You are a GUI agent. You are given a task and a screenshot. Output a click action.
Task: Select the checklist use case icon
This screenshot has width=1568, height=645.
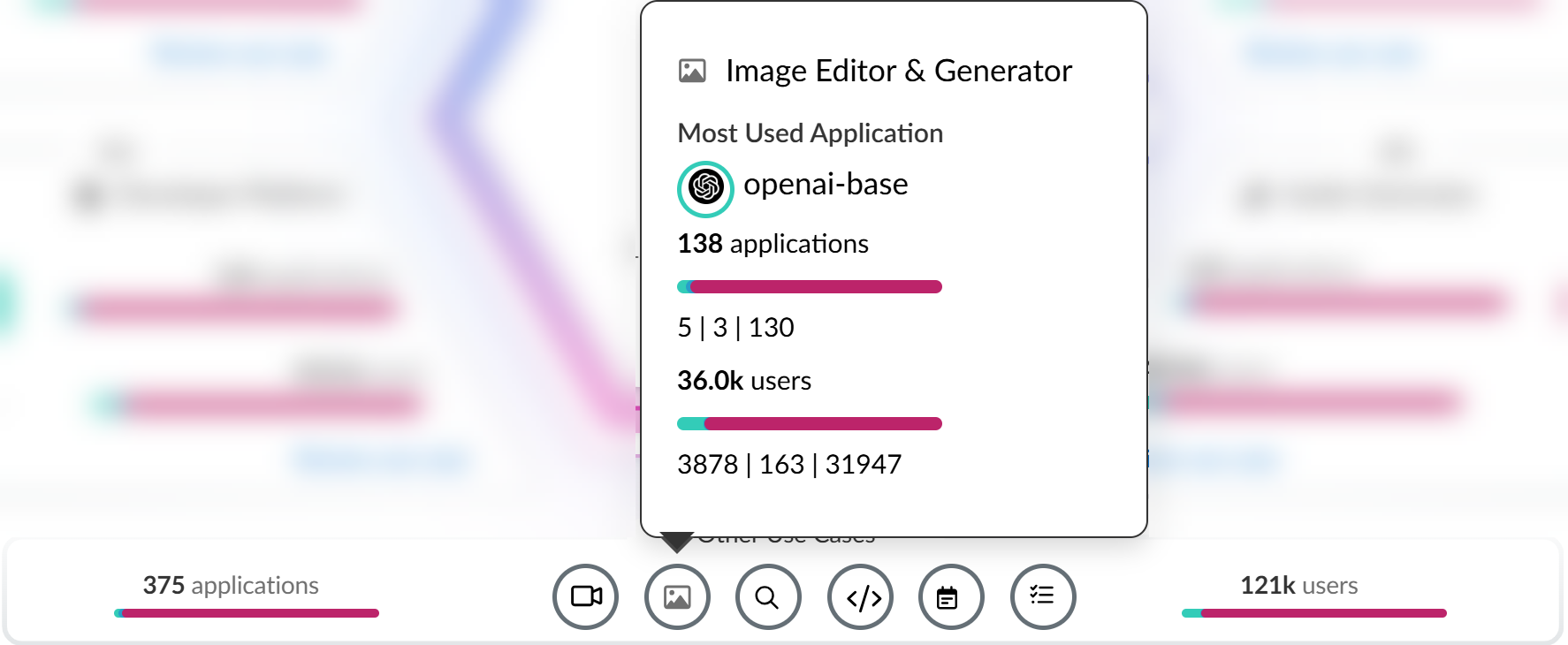pyautogui.click(x=1043, y=596)
